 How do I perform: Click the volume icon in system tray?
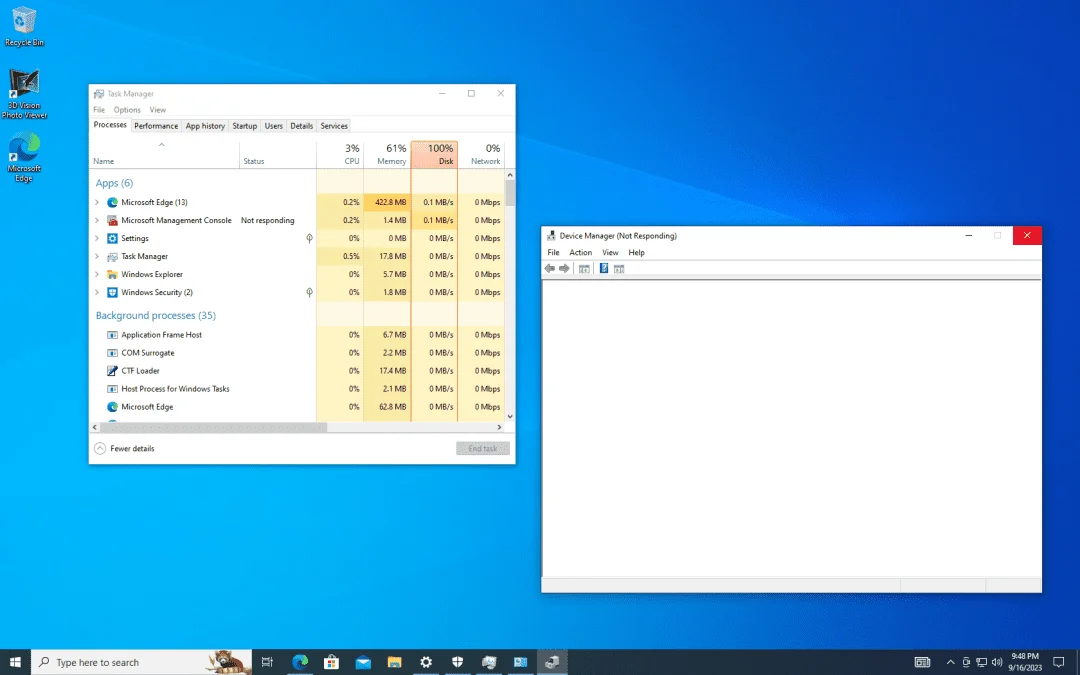(997, 662)
